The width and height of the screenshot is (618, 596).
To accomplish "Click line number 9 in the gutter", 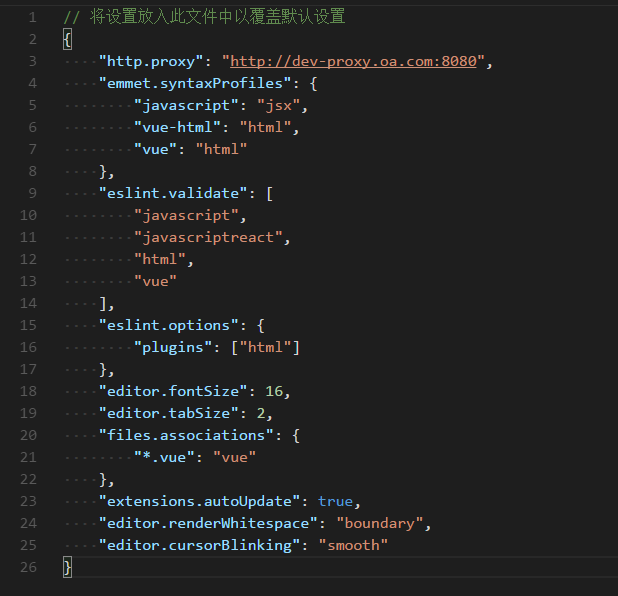I will pos(32,194).
